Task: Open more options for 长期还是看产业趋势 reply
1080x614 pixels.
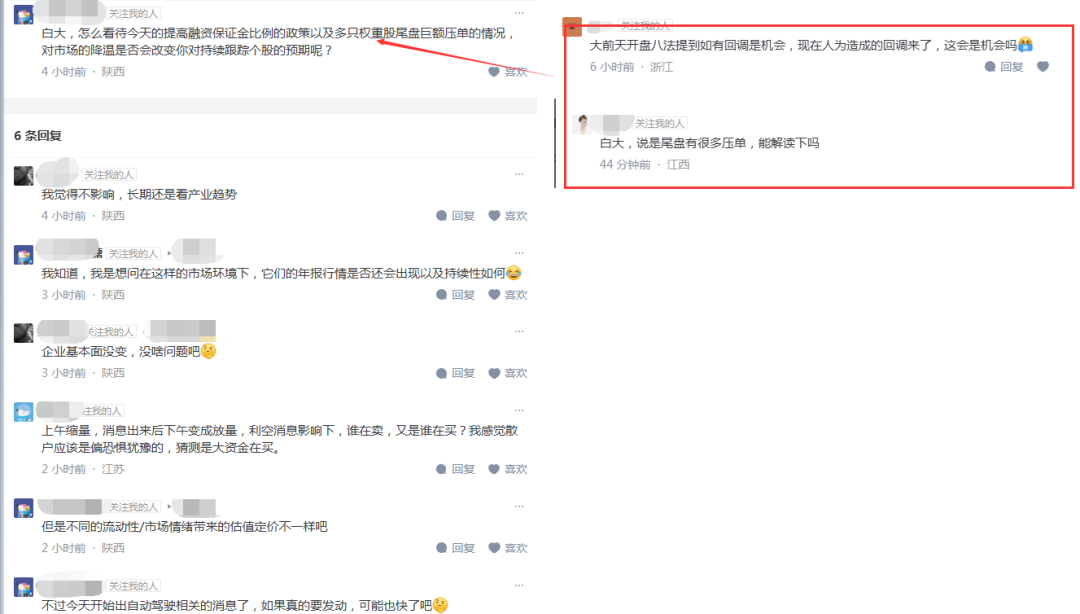Action: click(x=519, y=174)
